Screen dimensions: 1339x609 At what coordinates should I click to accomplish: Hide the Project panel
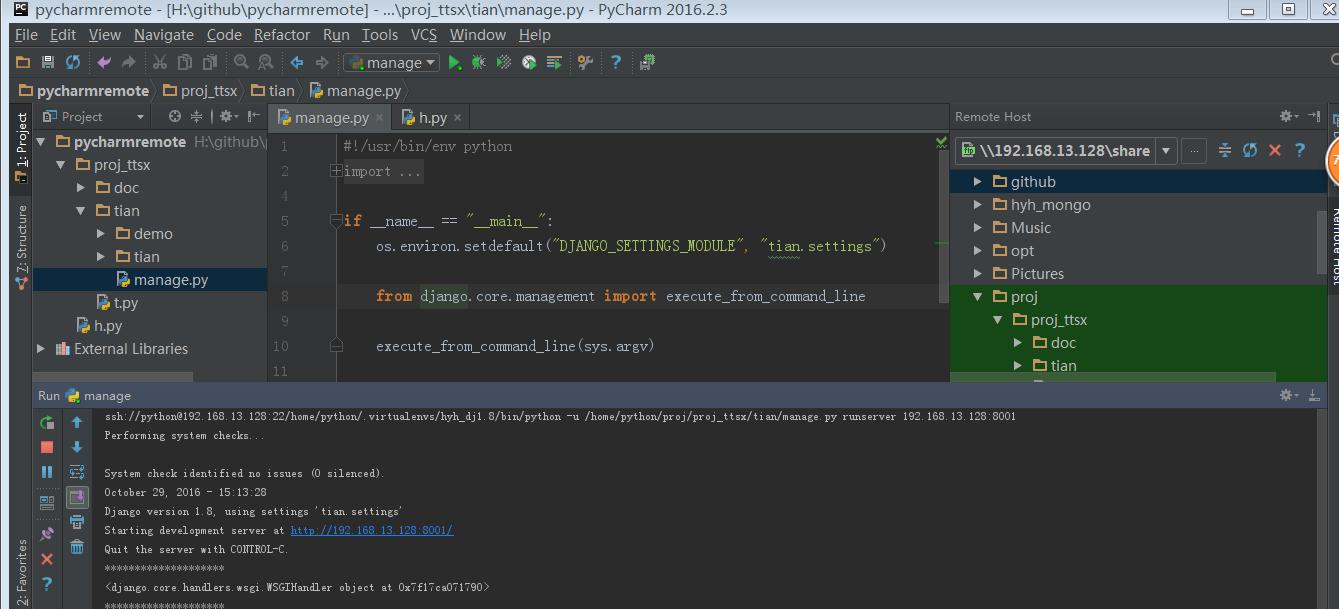[x=252, y=116]
